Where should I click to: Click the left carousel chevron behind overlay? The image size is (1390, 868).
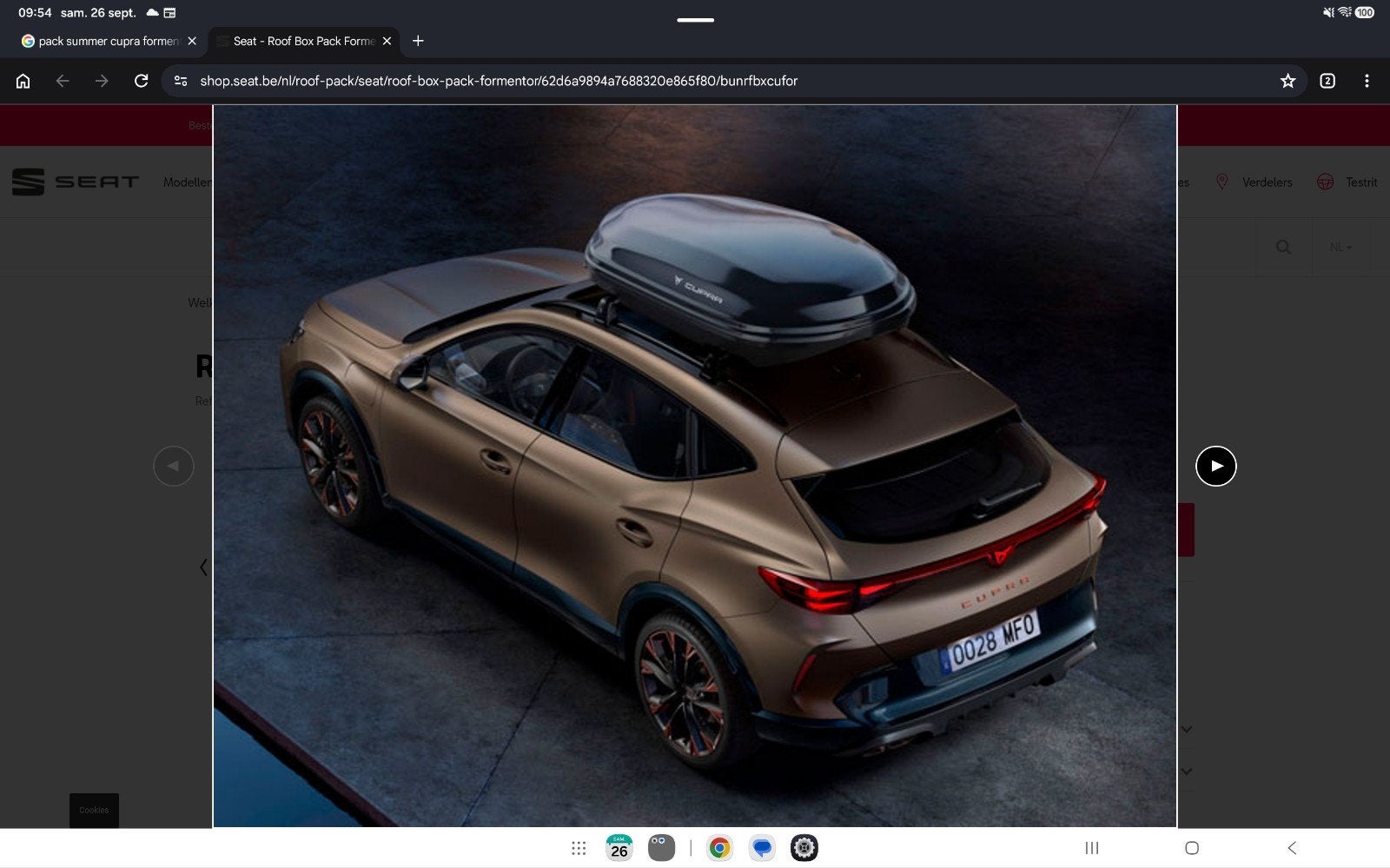coord(203,567)
